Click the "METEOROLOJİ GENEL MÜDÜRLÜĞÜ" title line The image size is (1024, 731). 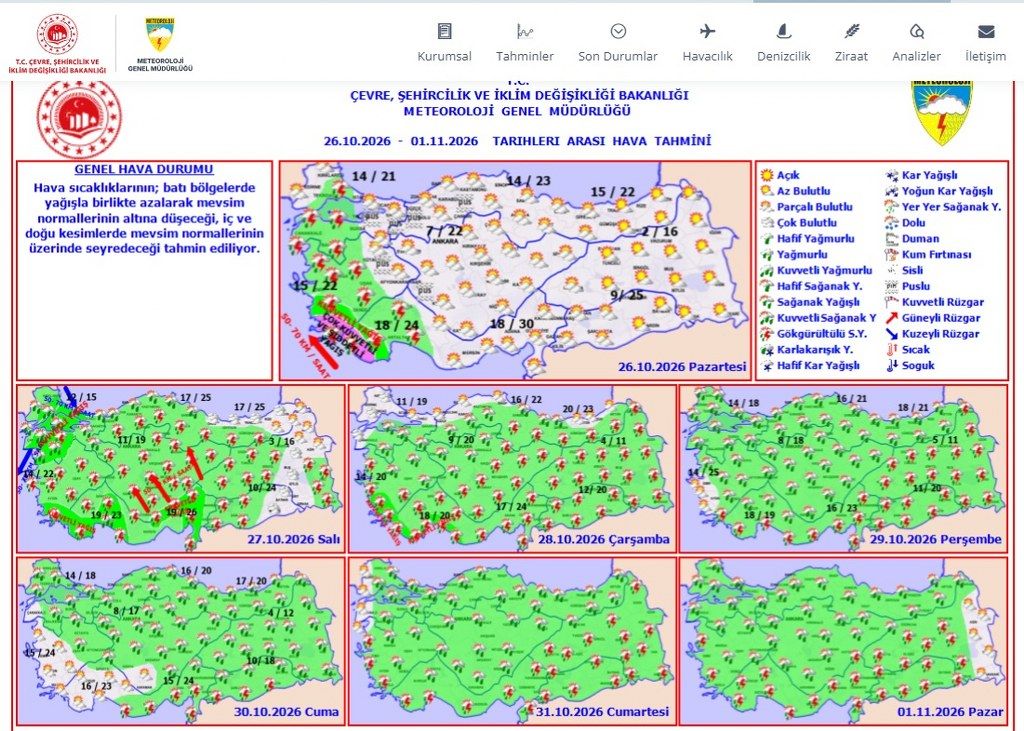pyautogui.click(x=517, y=112)
